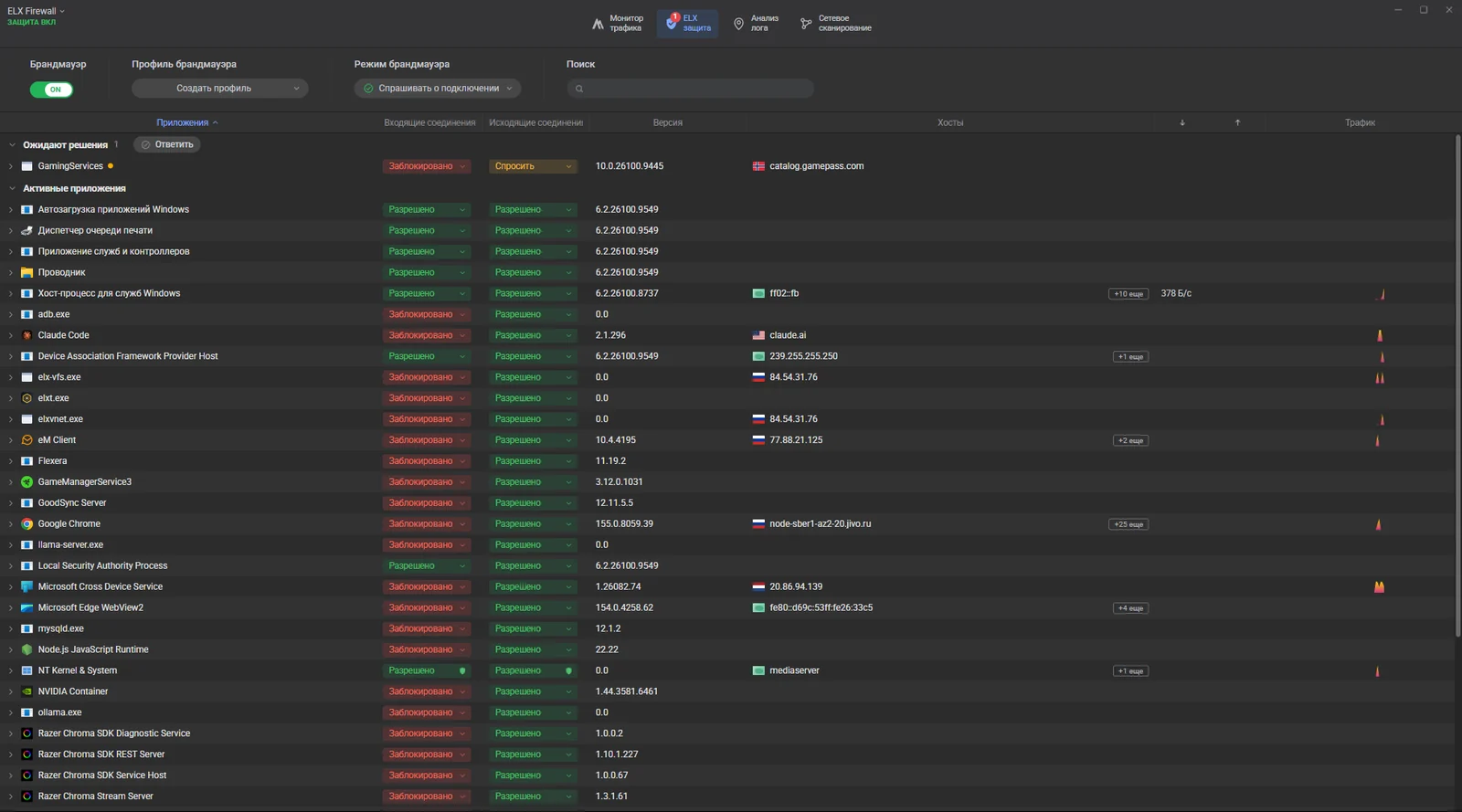Collapse the Ожидают решения group
The image size is (1462, 812).
[12, 144]
